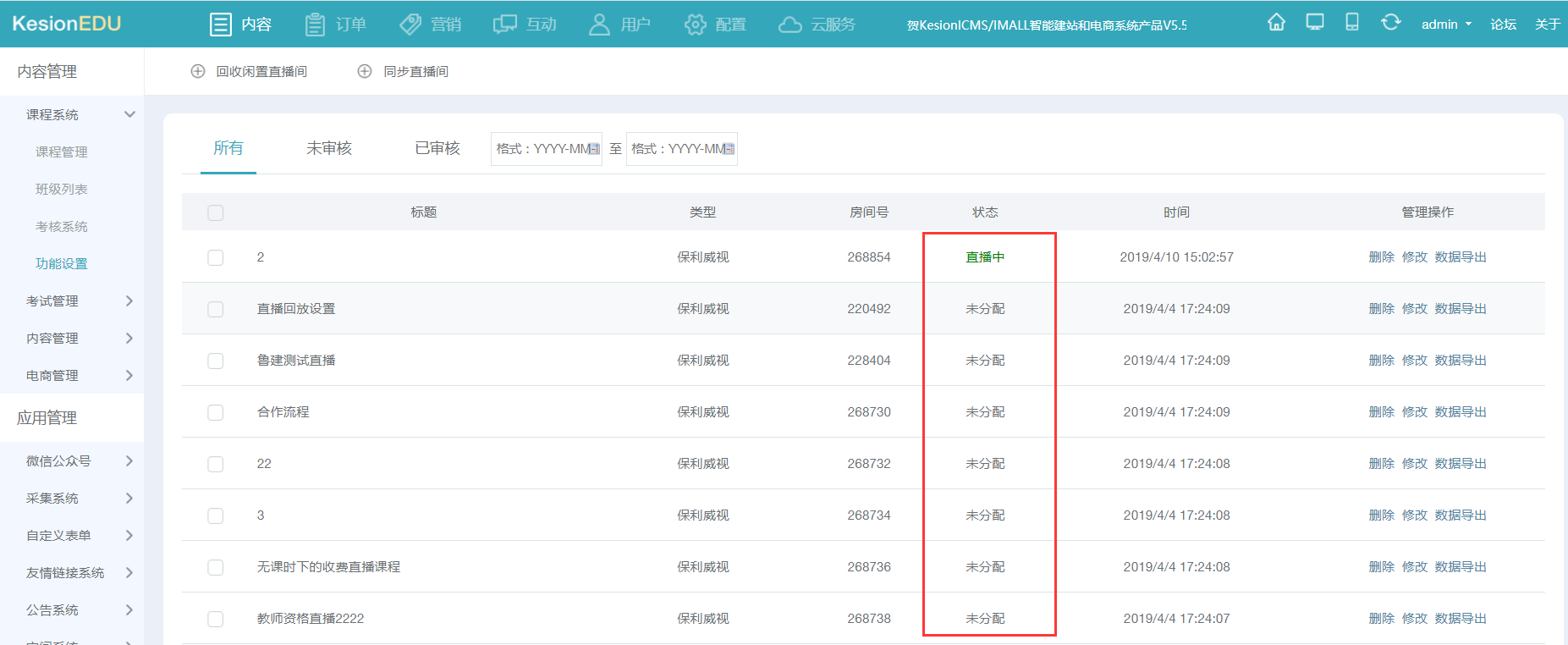Open the 用户 user menu

point(619,25)
